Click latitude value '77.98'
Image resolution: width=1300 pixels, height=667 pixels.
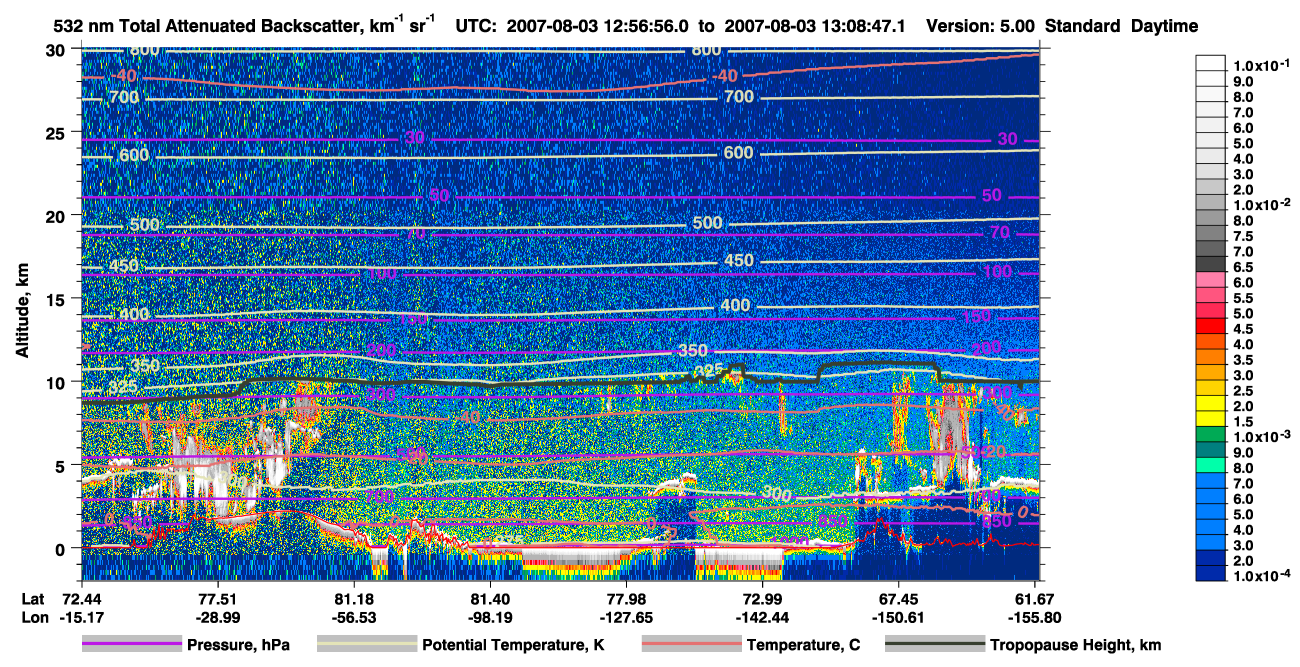625,599
